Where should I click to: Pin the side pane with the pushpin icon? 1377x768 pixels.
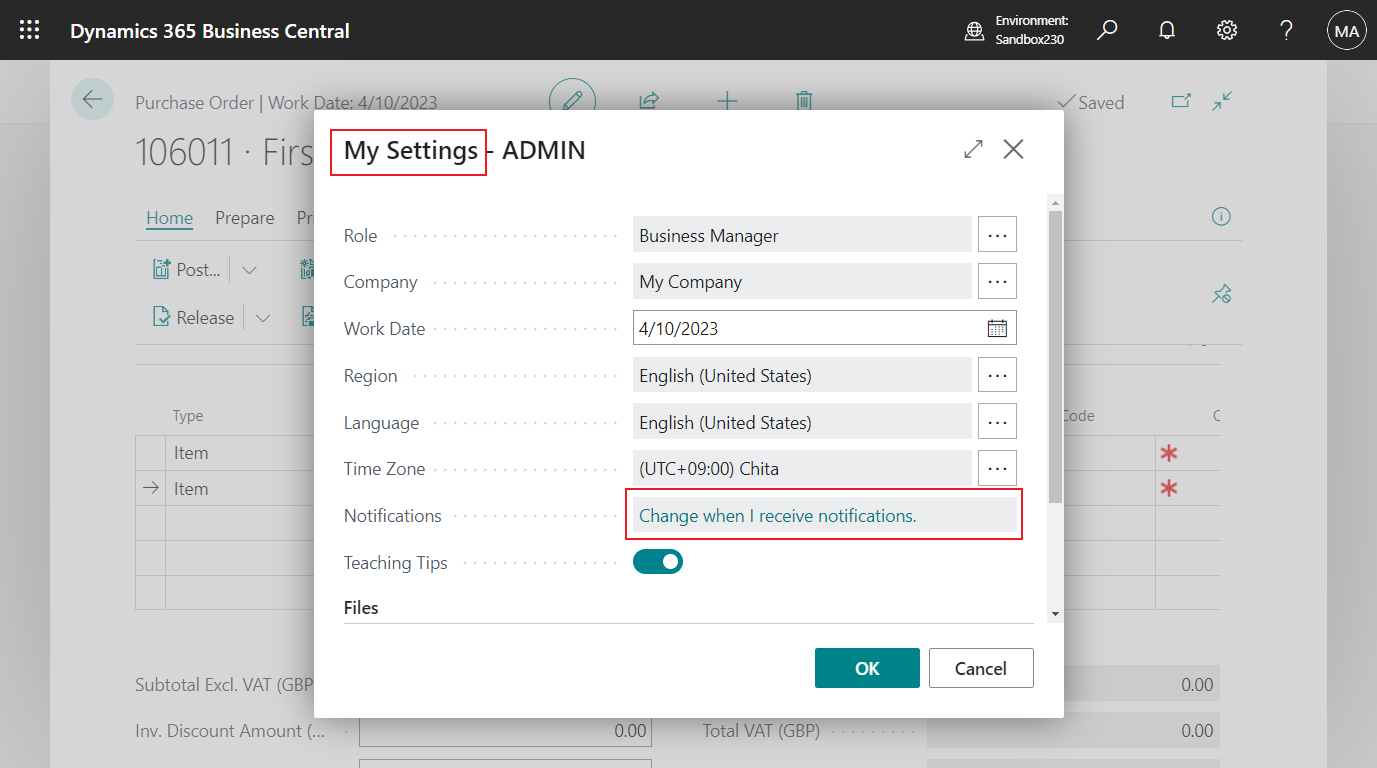(x=1220, y=294)
